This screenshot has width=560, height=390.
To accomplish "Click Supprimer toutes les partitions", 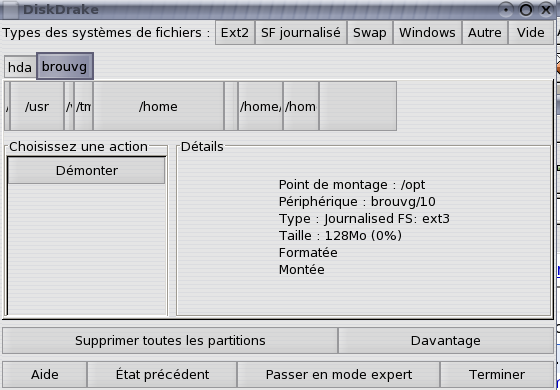I will click(170, 341).
